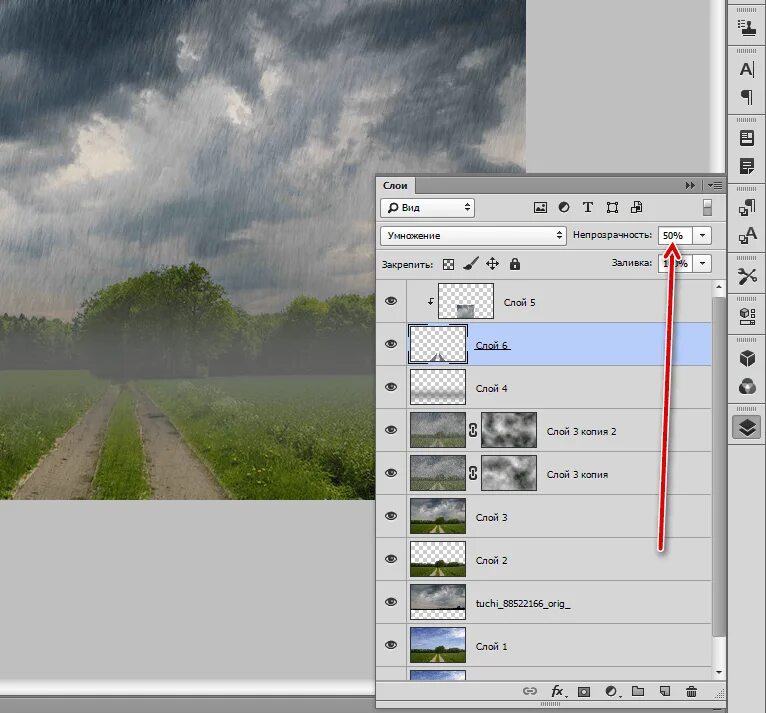Viewport: 766px width, 713px height.
Task: Click the Слой 3 layer thumbnail
Action: [438, 516]
